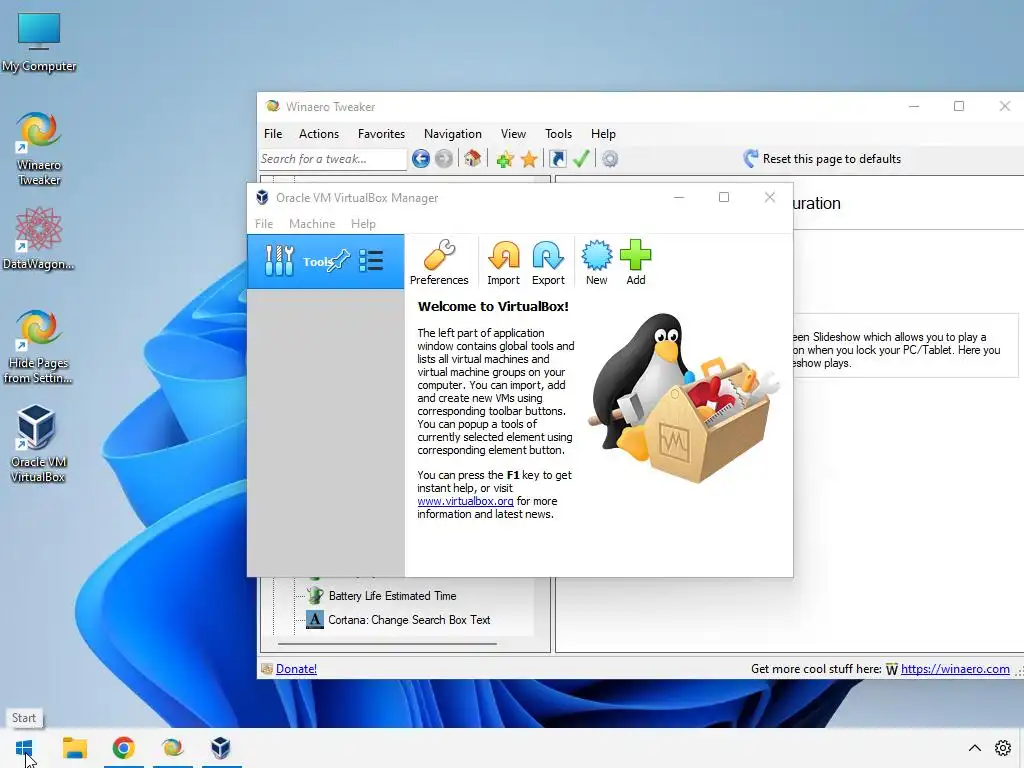Viewport: 1024px width, 768px height.
Task: Open favorites via orange star icon
Action: [529, 159]
